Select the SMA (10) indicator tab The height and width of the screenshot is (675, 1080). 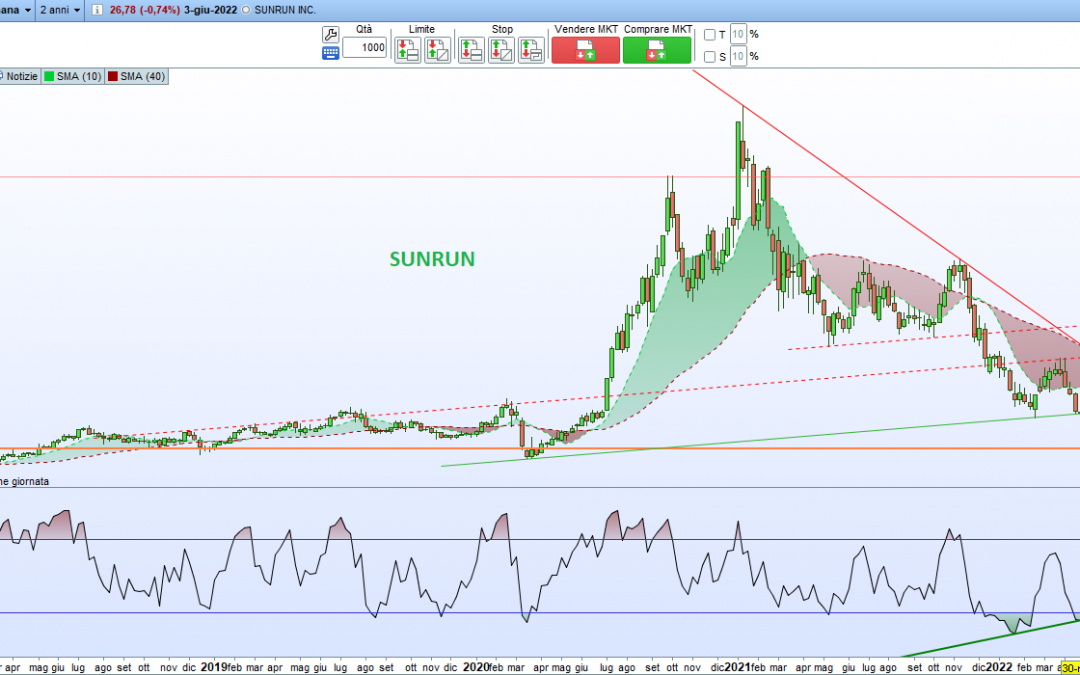72,76
